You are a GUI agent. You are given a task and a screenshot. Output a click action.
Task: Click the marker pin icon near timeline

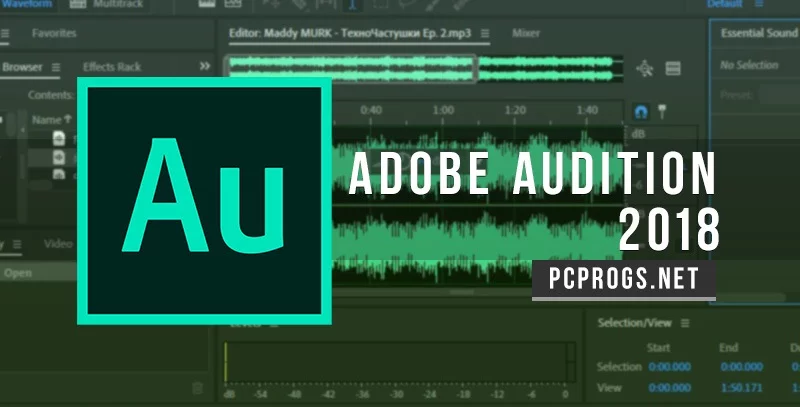(662, 112)
